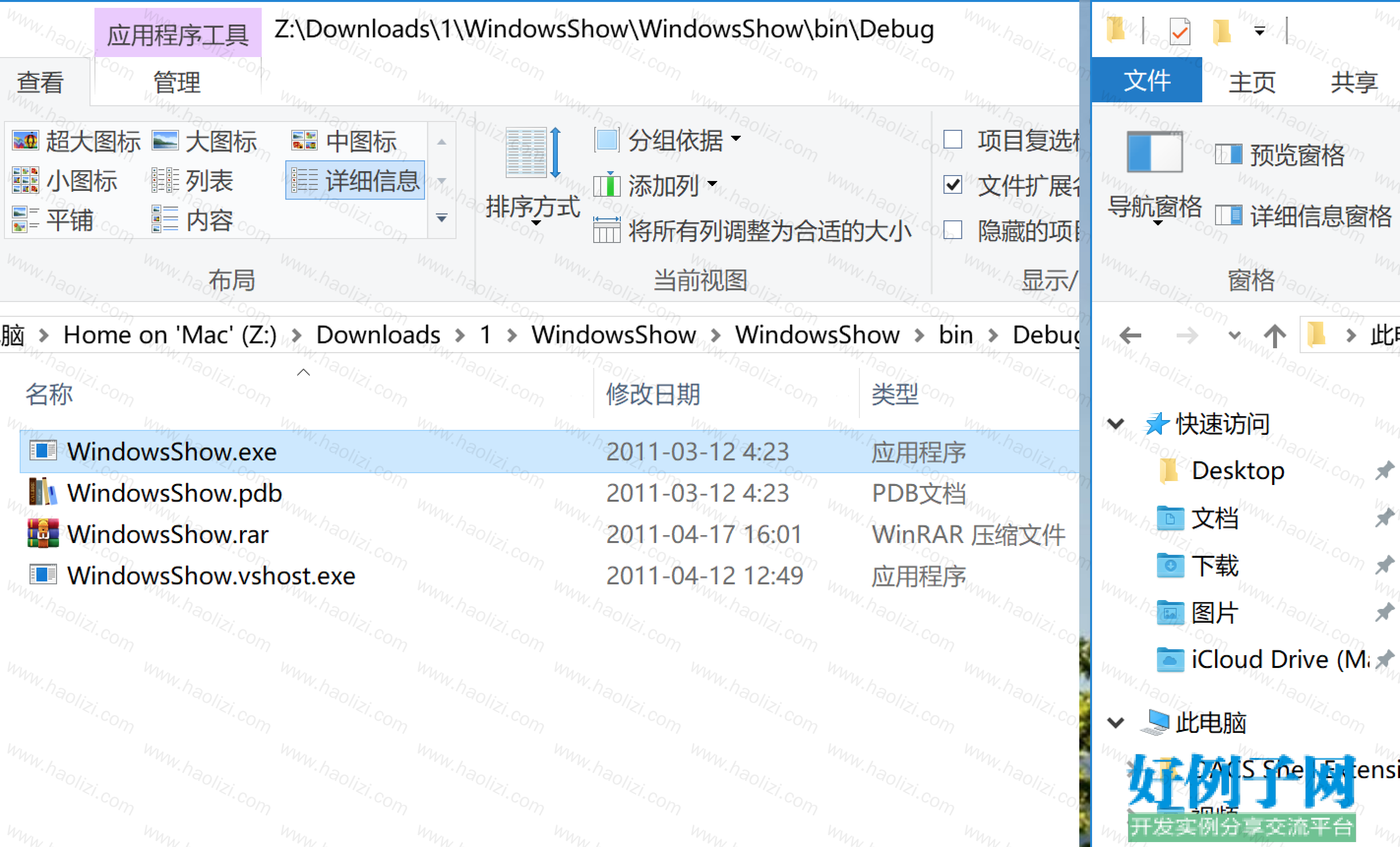The width and height of the screenshot is (1400, 847).
Task: Select the WindowsShow.rar archive icon
Action: click(x=43, y=533)
